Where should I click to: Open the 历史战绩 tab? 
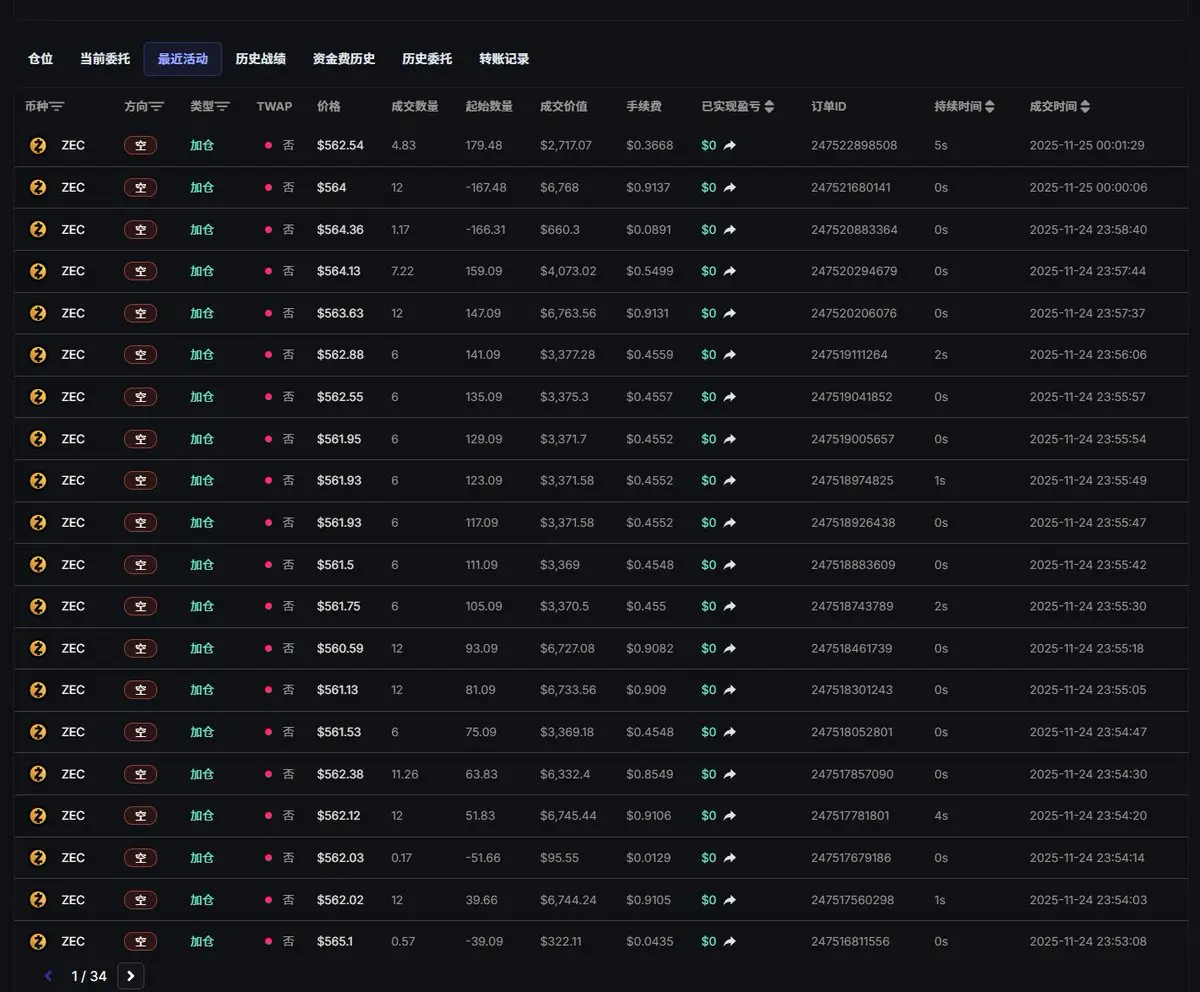pyautogui.click(x=261, y=59)
